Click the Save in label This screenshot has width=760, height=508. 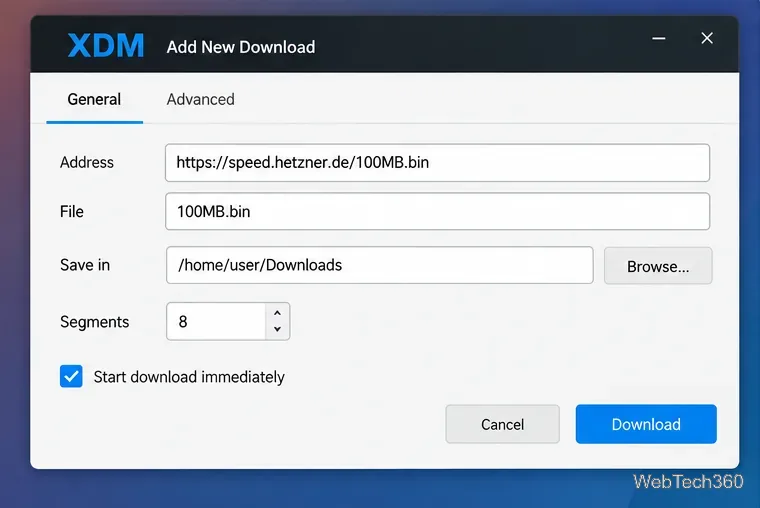pyautogui.click(x=85, y=265)
